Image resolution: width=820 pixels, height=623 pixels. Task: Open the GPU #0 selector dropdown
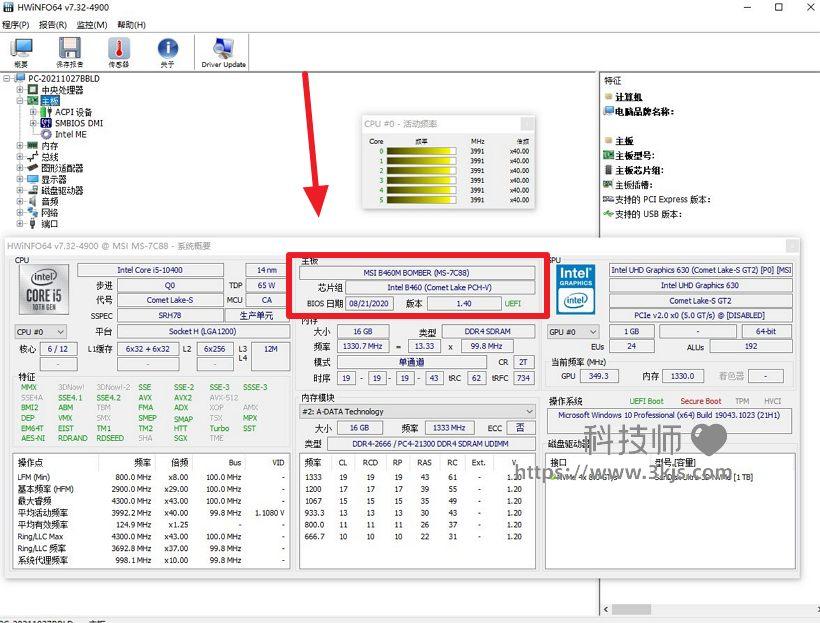coord(573,332)
